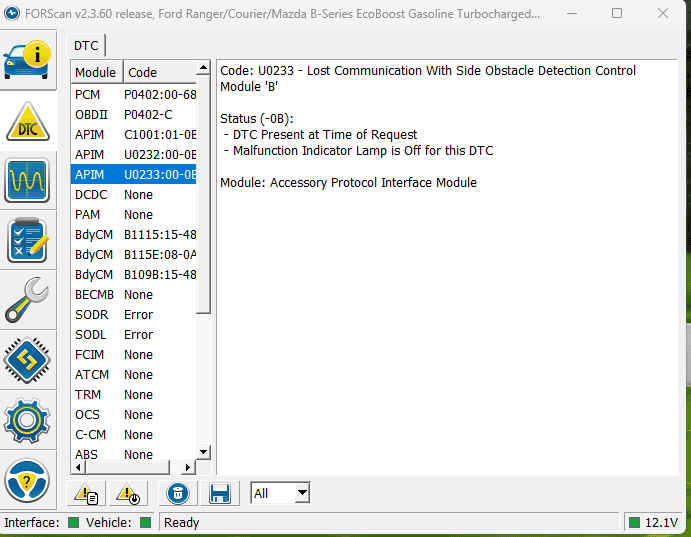The width and height of the screenshot is (691, 537).
Task: Select the APIM U0232:00-0B row
Action: (x=134, y=155)
